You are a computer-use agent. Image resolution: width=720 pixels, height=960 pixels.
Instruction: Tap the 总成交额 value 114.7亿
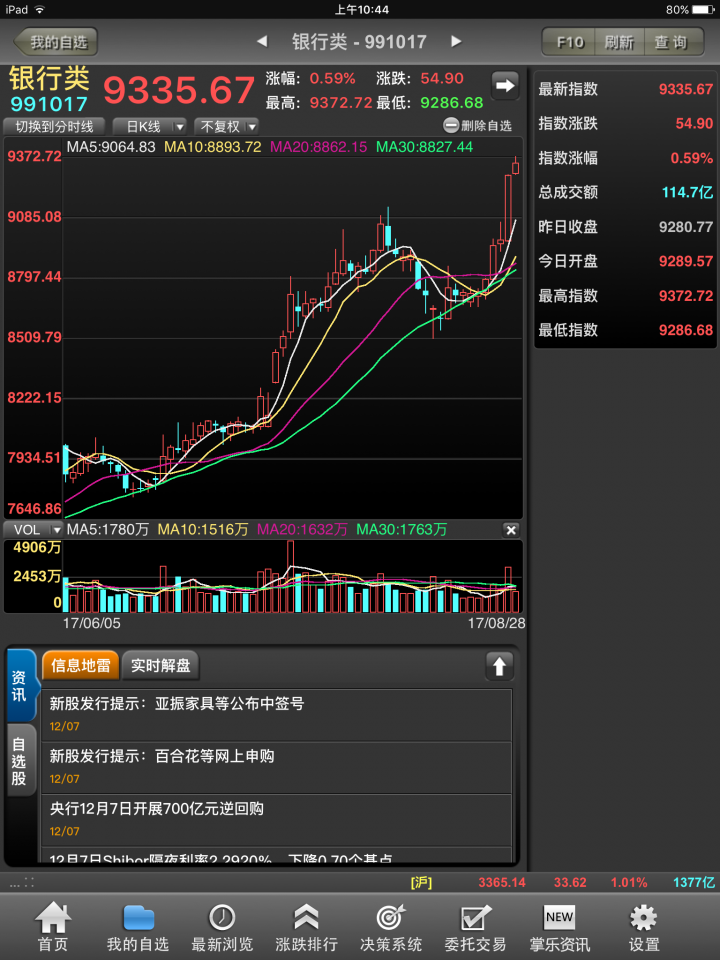click(688, 192)
